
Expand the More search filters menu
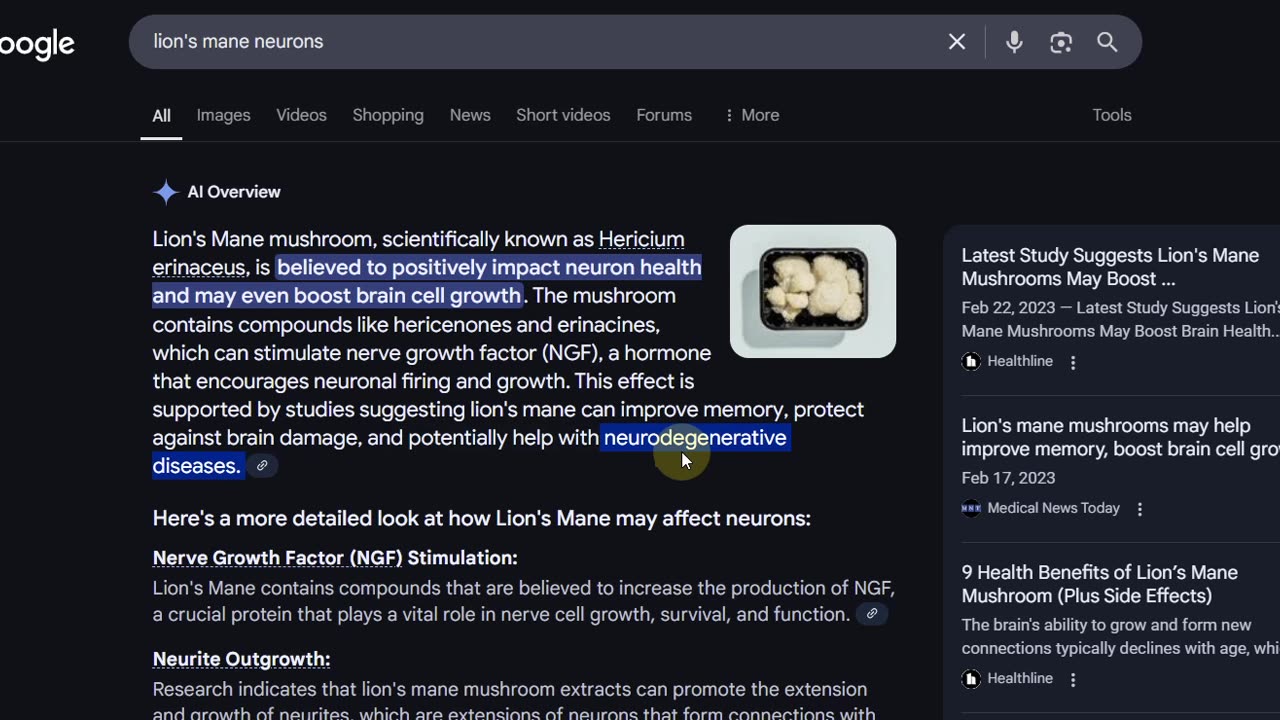tap(751, 115)
